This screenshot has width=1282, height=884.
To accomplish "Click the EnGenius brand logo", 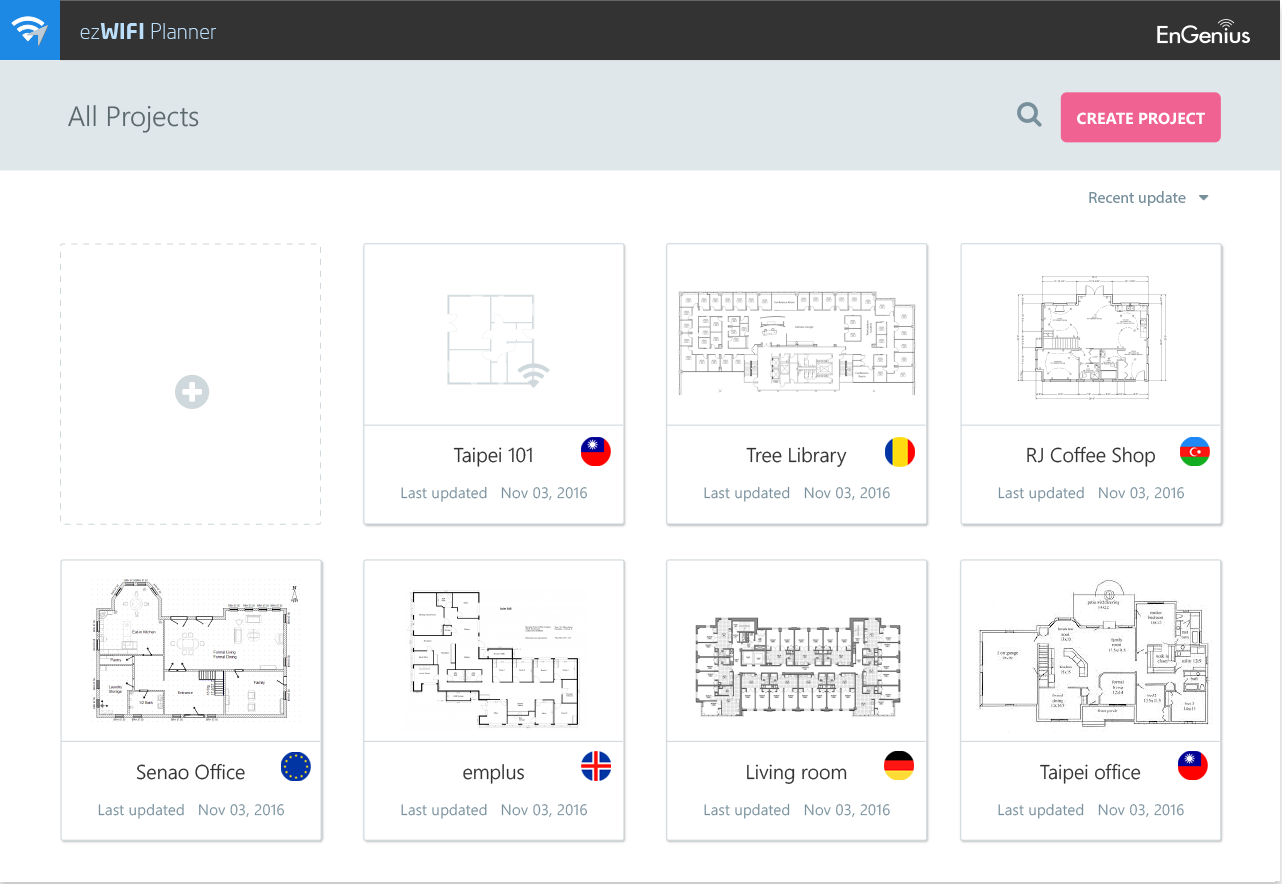I will (1204, 32).
